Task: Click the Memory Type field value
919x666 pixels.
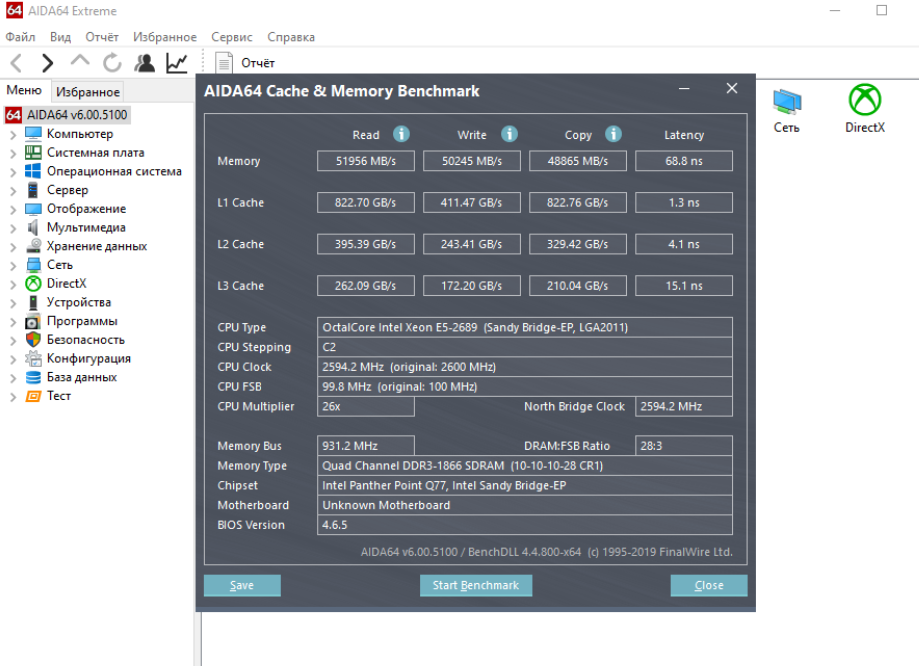Action: coord(525,465)
